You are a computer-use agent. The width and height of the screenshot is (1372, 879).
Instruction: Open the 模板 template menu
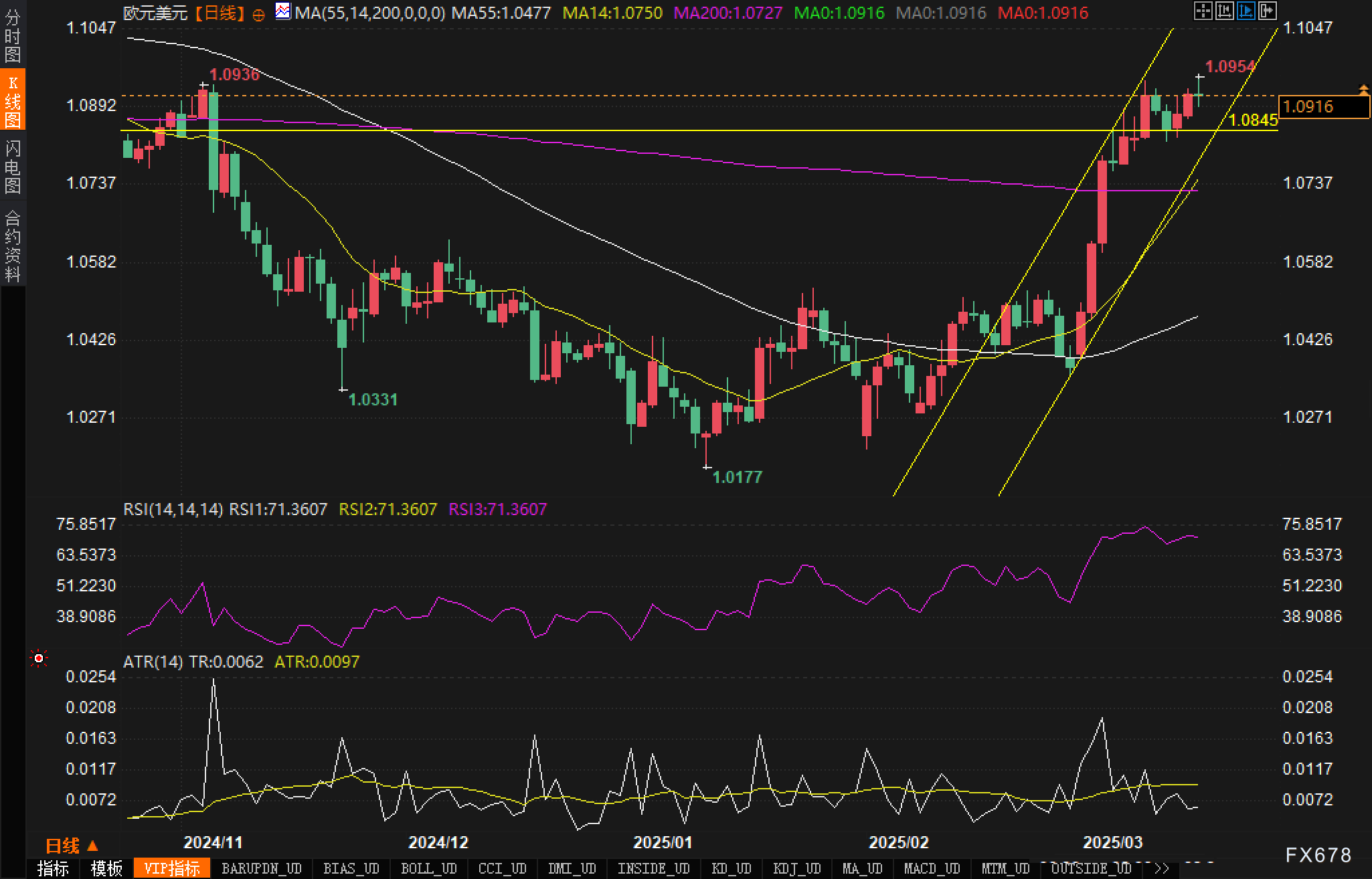(106, 868)
